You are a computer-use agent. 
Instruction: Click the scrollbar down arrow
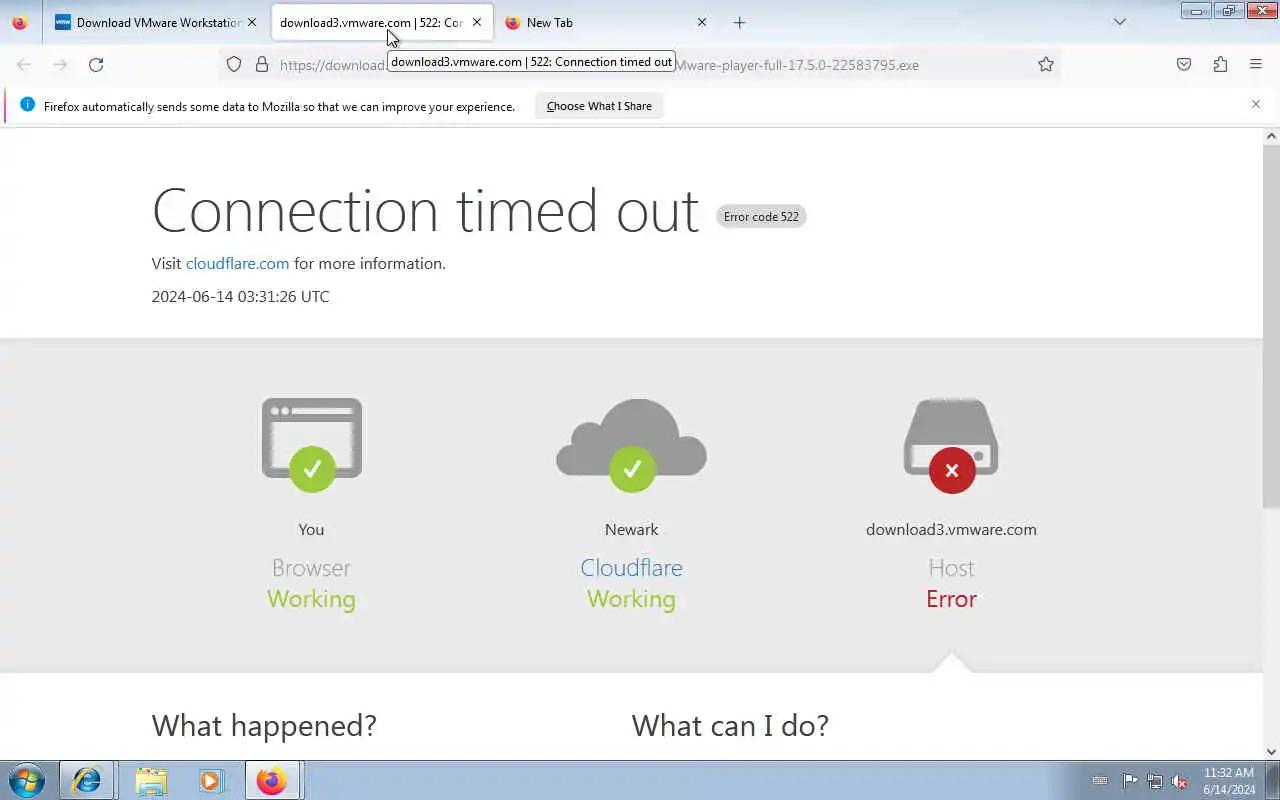tap(1271, 752)
